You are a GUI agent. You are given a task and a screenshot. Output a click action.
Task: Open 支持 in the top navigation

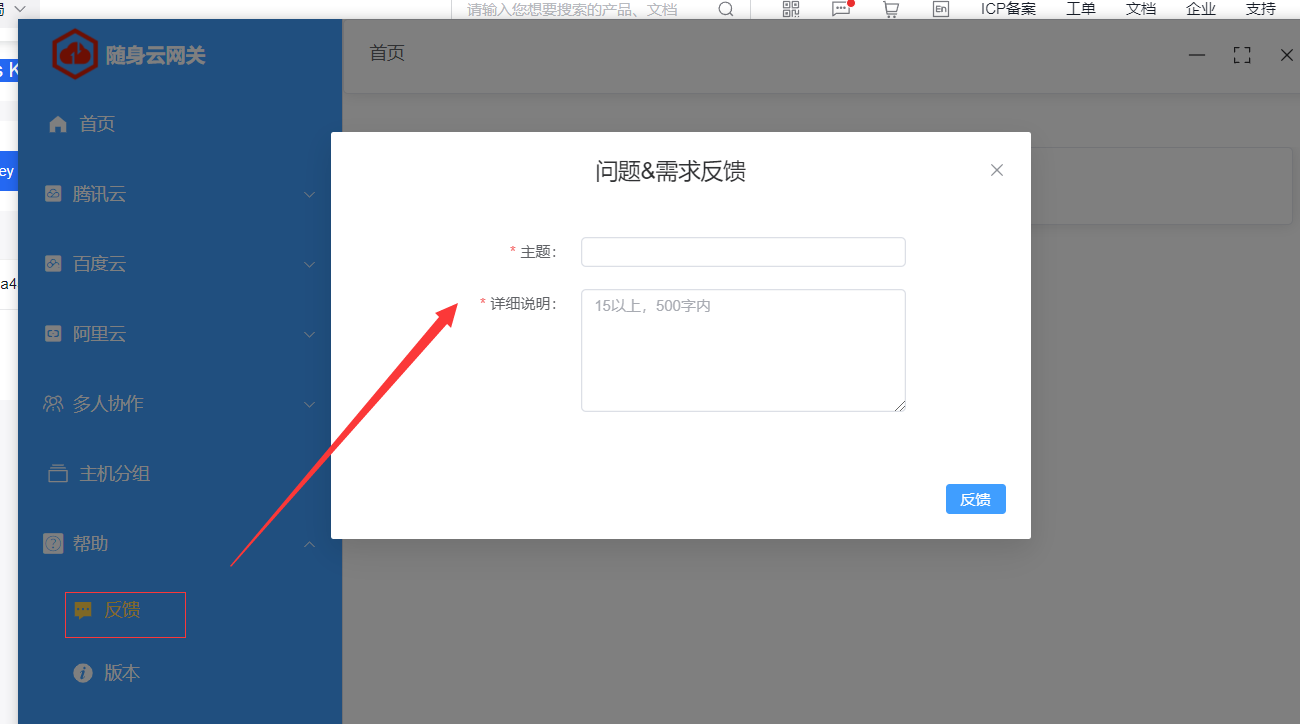[1261, 9]
